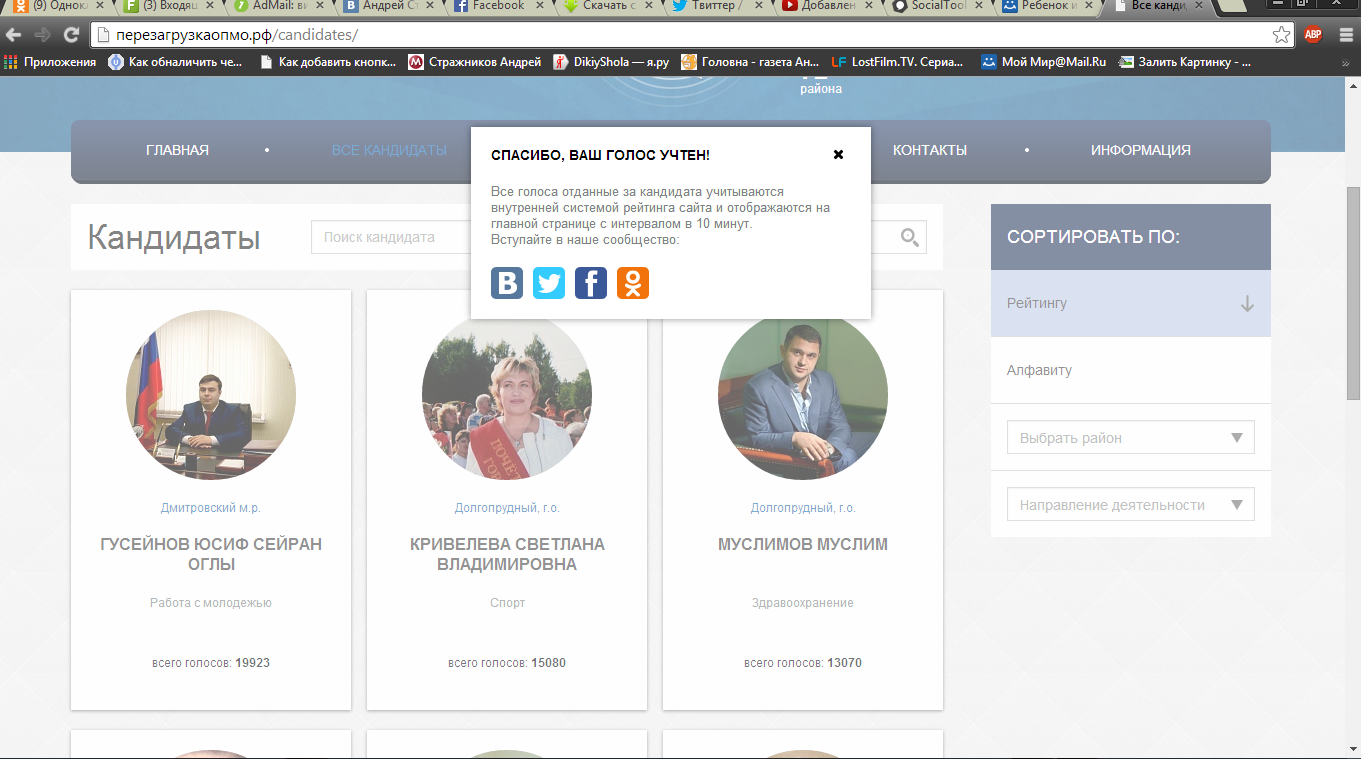
Task: Reload the page with refresh icon
Action: [71, 35]
